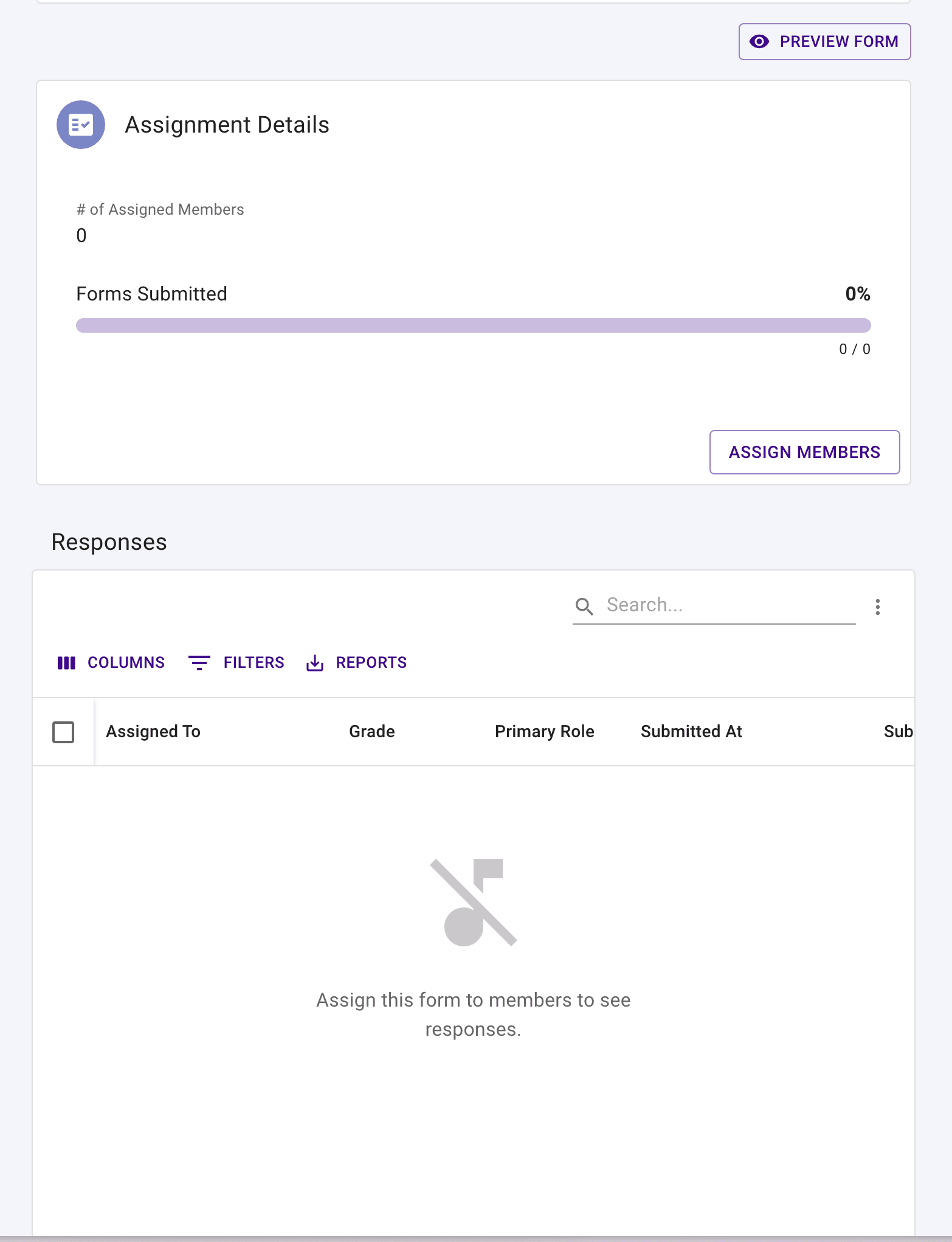Click the filters funnel icon

(x=199, y=662)
